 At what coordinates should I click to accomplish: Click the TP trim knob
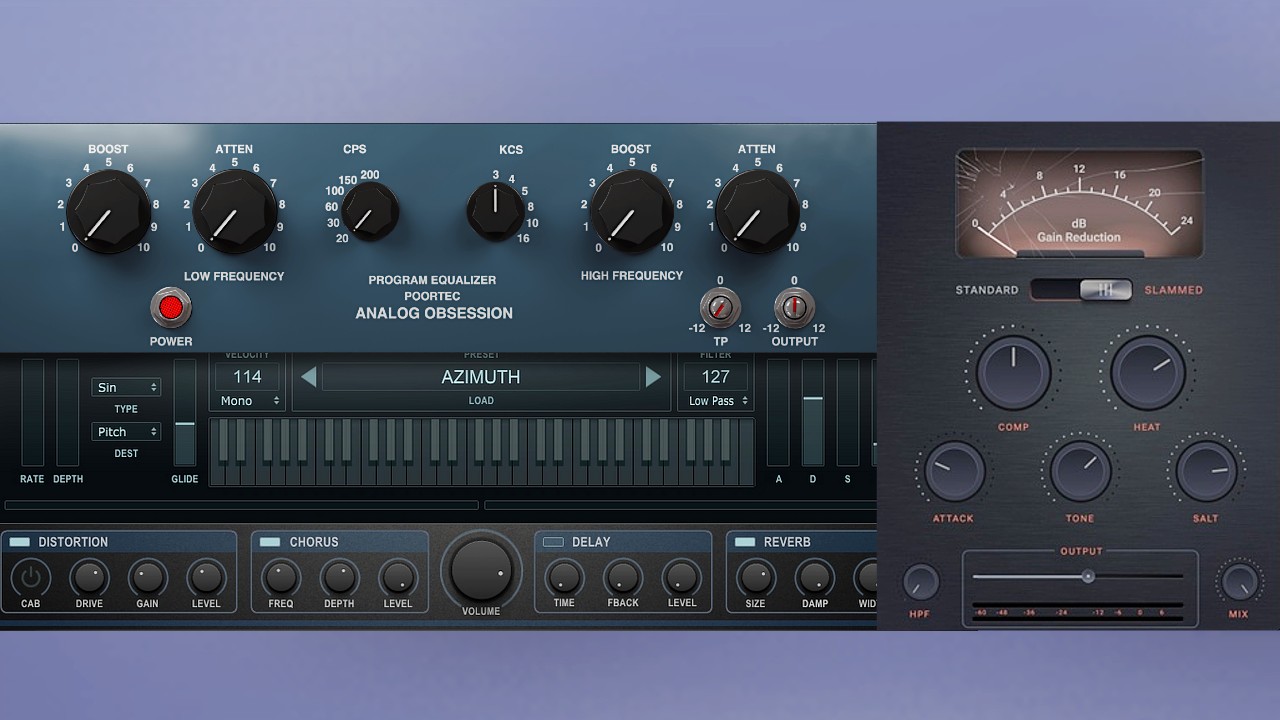point(720,307)
